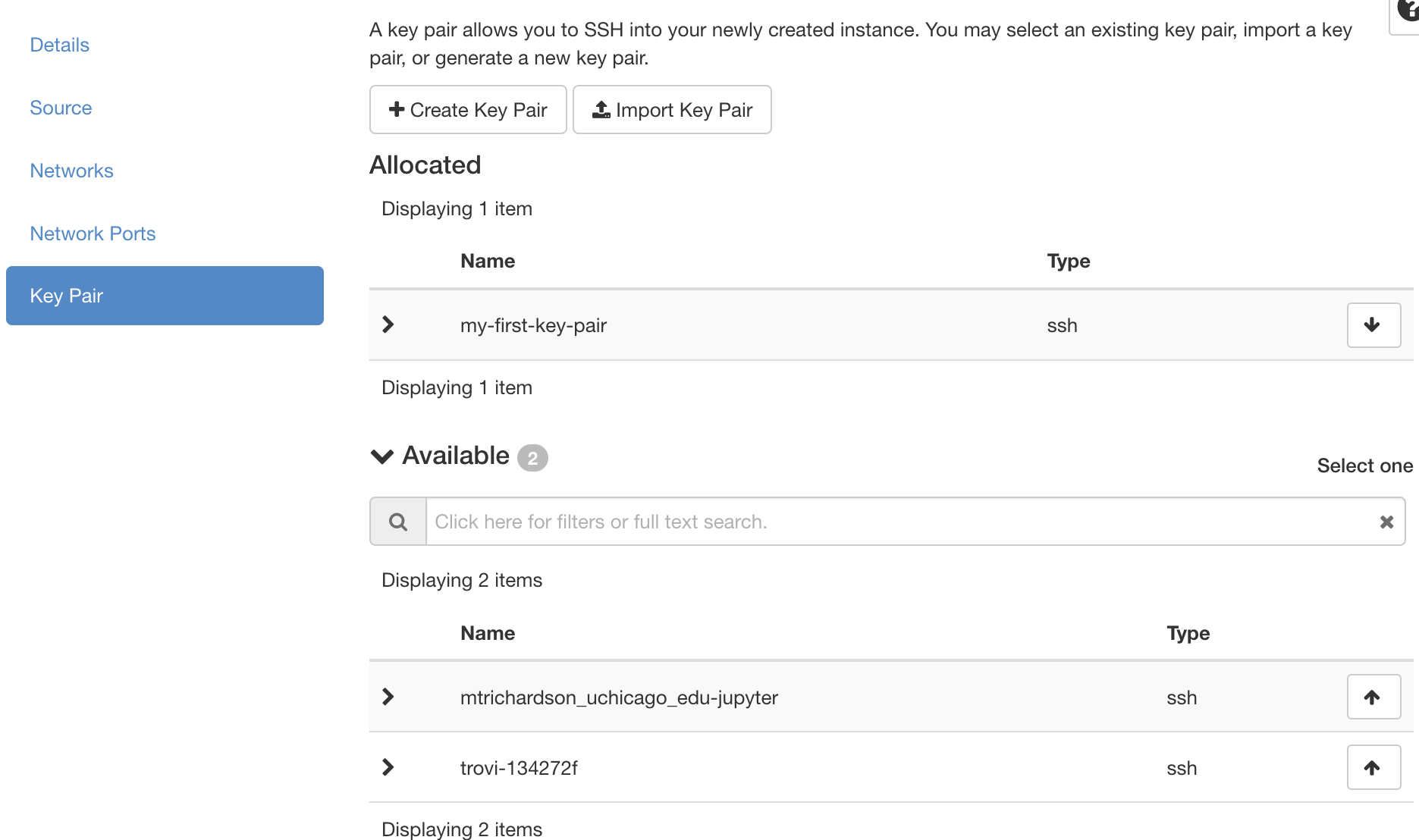The image size is (1419, 840).
Task: Click the Available table Type header
Action: [x=1188, y=633]
